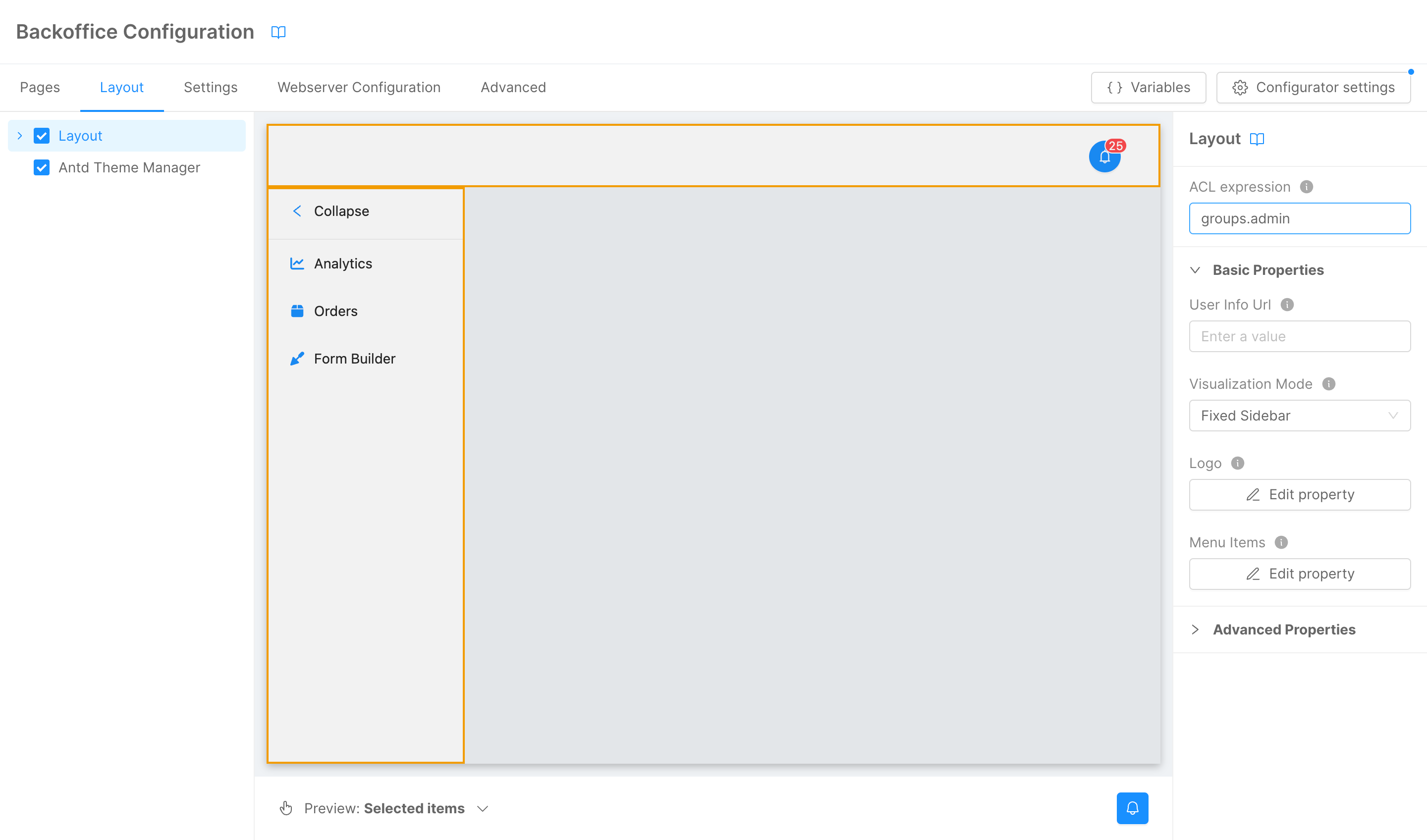Click info icon beside Visualization Mode
Image resolution: width=1427 pixels, height=840 pixels.
click(x=1328, y=384)
